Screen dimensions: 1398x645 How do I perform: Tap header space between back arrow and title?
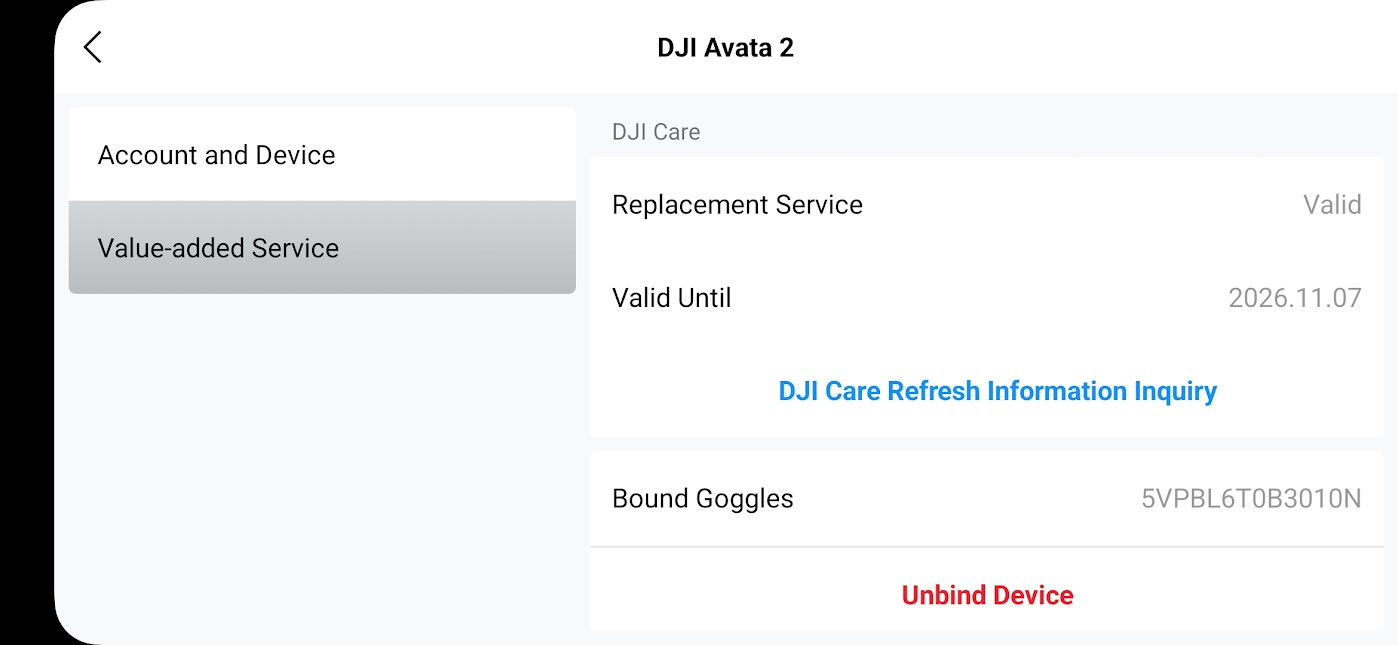[380, 48]
